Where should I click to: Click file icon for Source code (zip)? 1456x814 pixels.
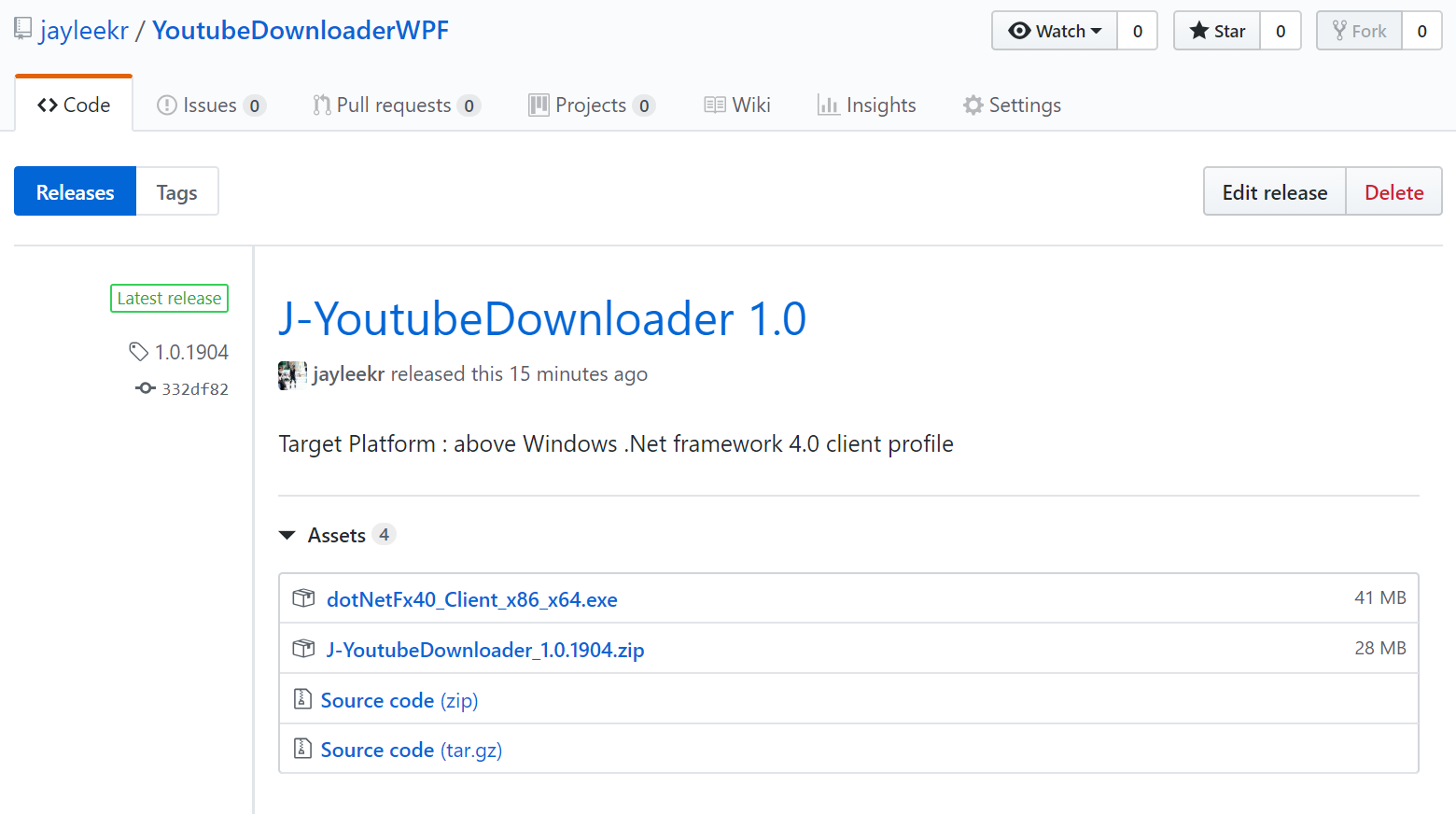(x=302, y=698)
